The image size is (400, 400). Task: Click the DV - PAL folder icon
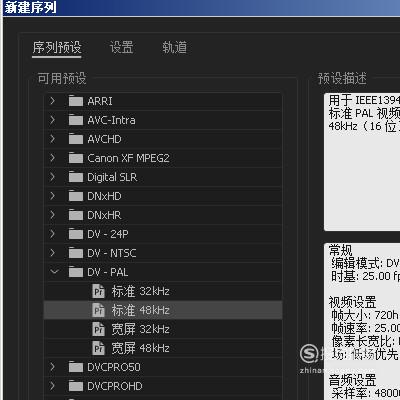76,272
